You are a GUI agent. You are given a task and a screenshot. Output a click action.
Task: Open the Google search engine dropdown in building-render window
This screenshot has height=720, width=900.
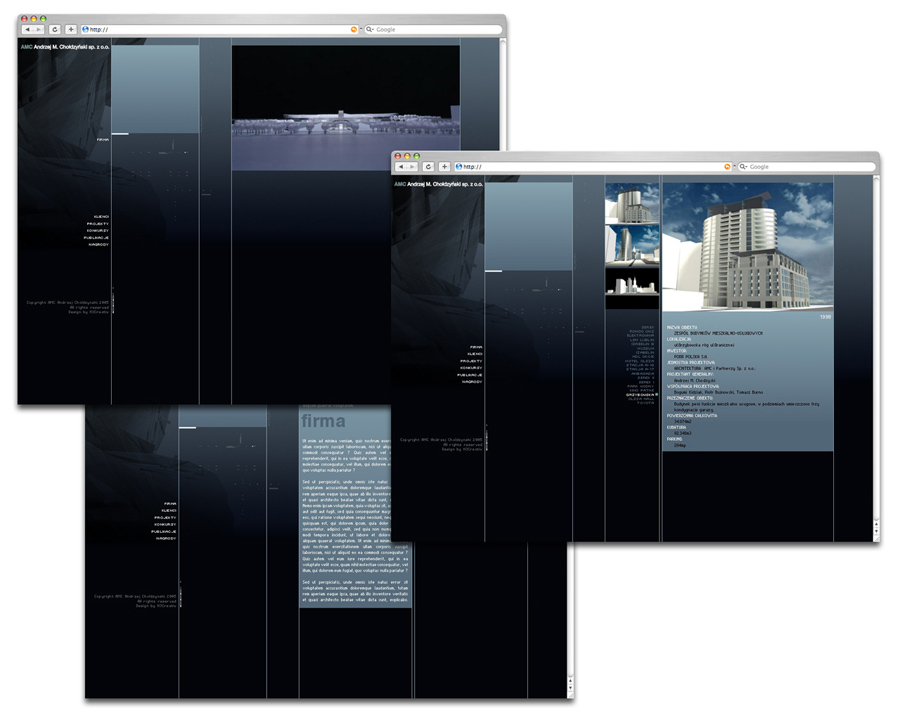(744, 167)
